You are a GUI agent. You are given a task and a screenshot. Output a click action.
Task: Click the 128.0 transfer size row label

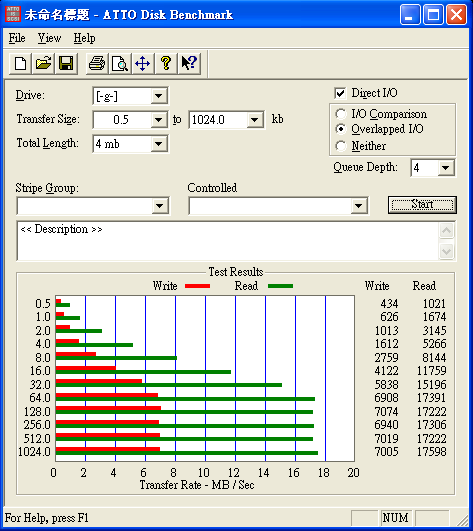(x=37, y=411)
